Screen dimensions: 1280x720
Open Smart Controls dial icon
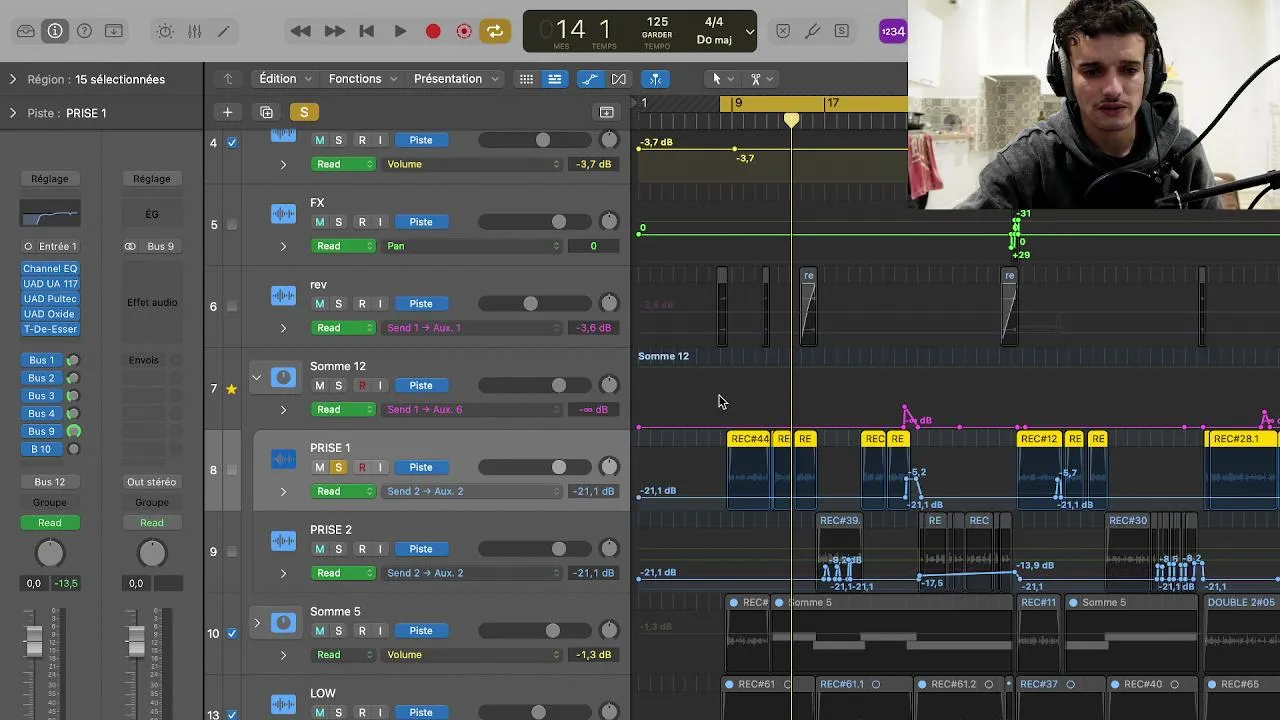(165, 31)
